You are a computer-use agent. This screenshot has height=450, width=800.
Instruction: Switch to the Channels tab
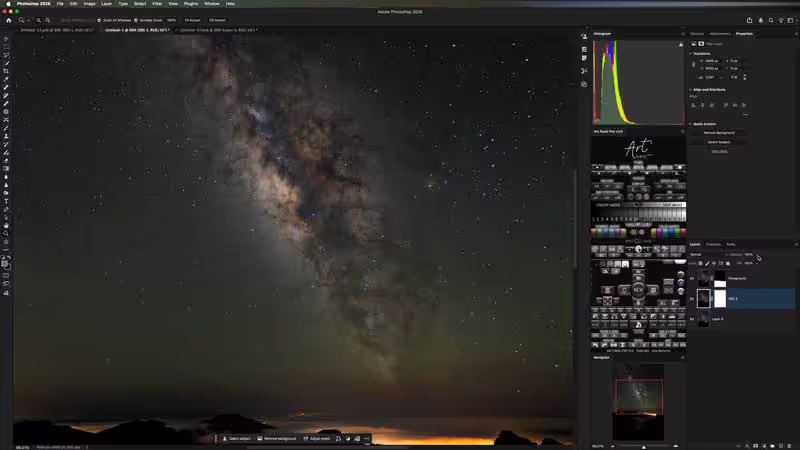tap(713, 244)
